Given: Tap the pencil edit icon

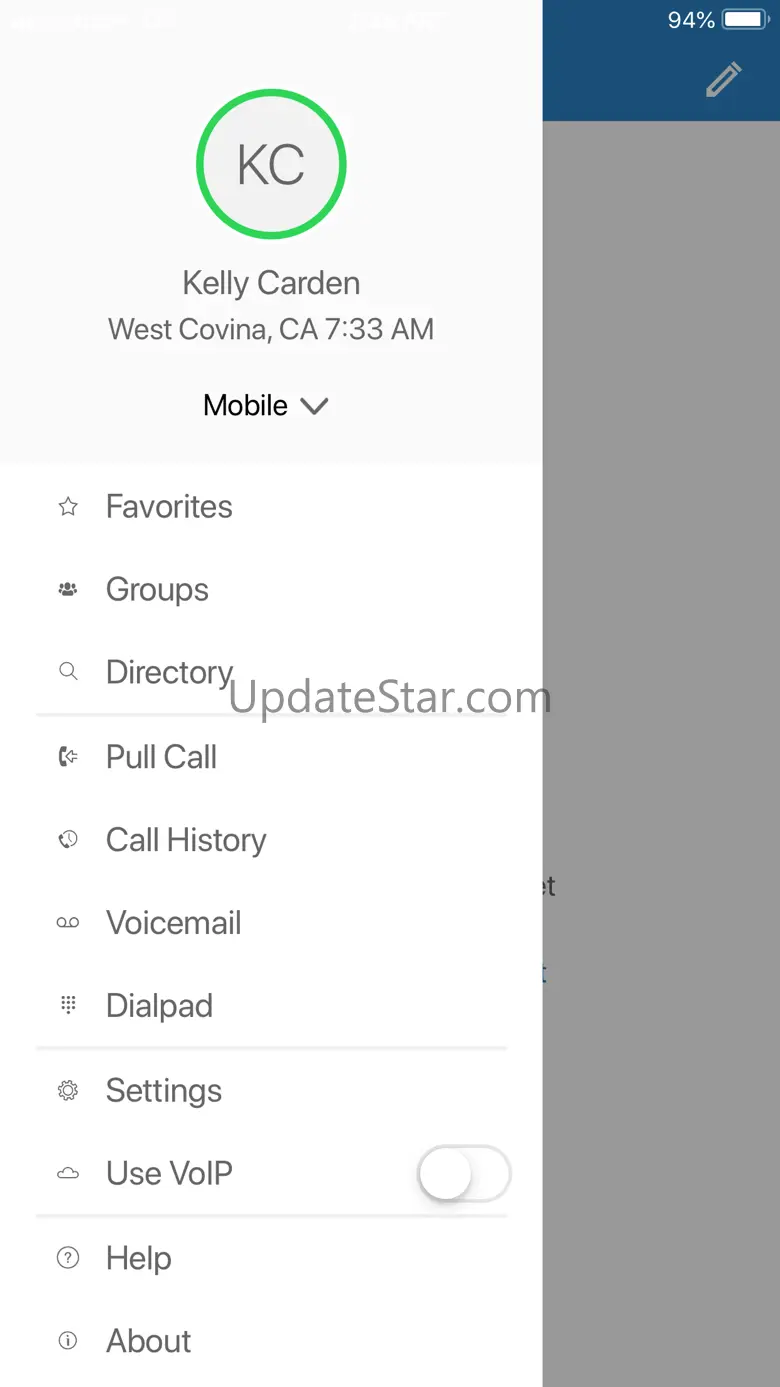Looking at the screenshot, I should pos(723,80).
